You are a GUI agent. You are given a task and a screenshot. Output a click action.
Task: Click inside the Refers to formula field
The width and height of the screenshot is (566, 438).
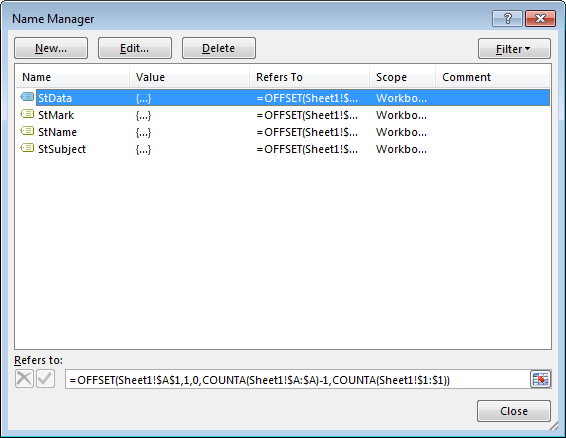[297, 380]
